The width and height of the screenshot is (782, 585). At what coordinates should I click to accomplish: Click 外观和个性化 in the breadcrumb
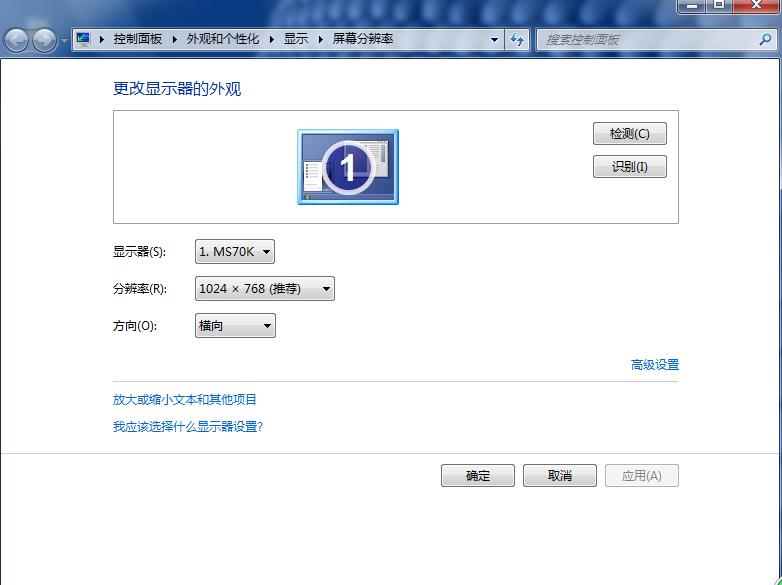(x=223, y=39)
